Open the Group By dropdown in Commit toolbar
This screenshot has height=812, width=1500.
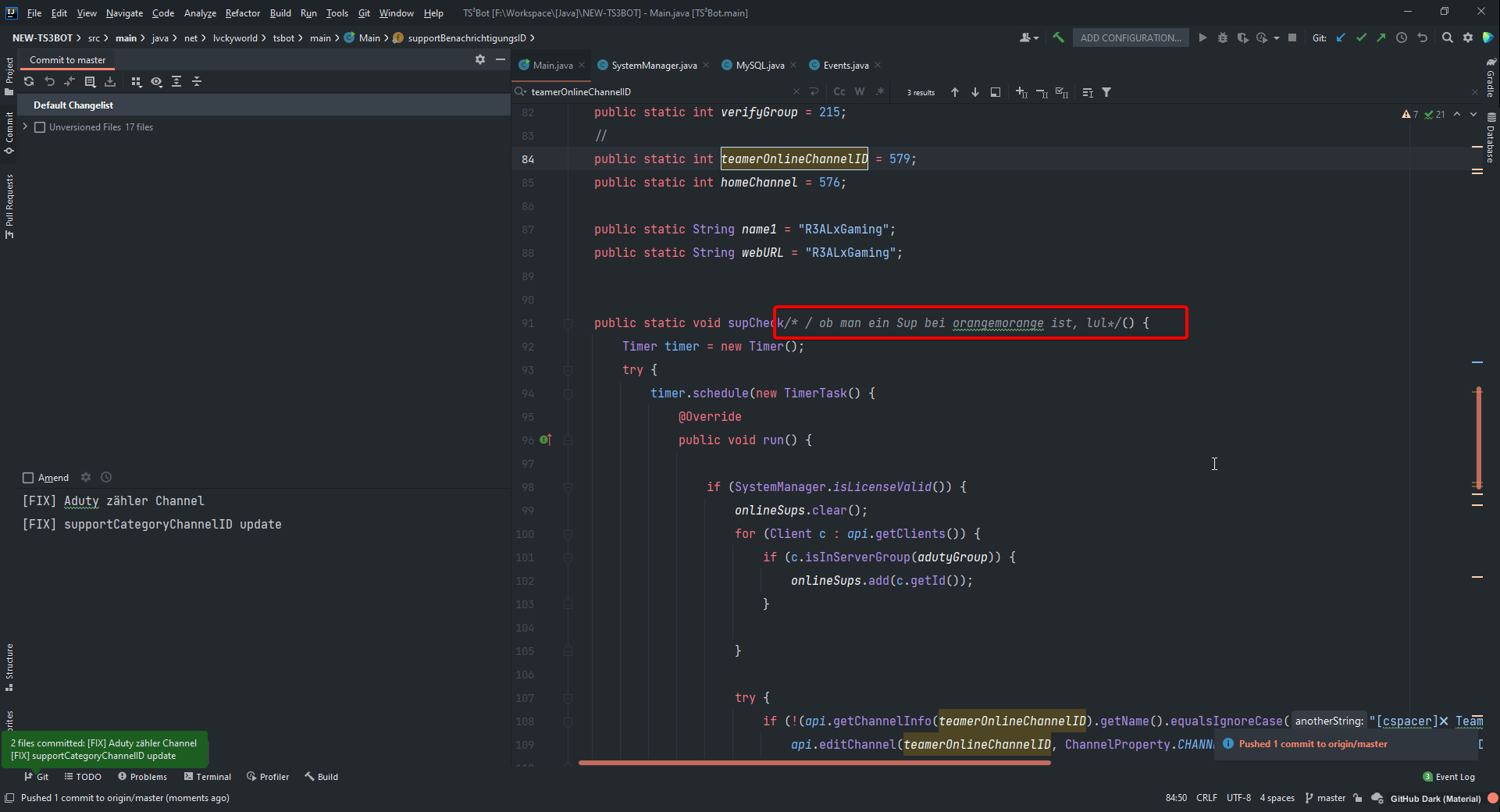pos(137,81)
